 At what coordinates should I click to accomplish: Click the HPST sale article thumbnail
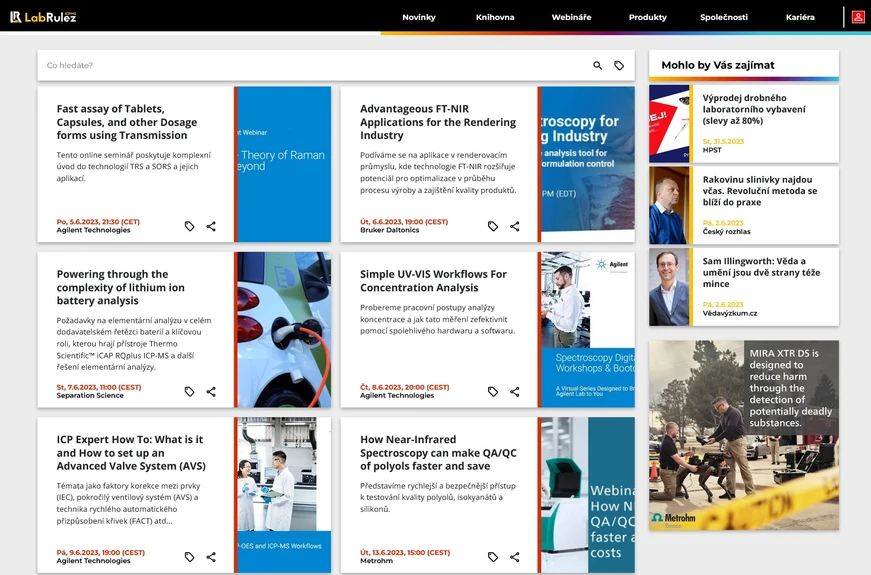click(669, 124)
